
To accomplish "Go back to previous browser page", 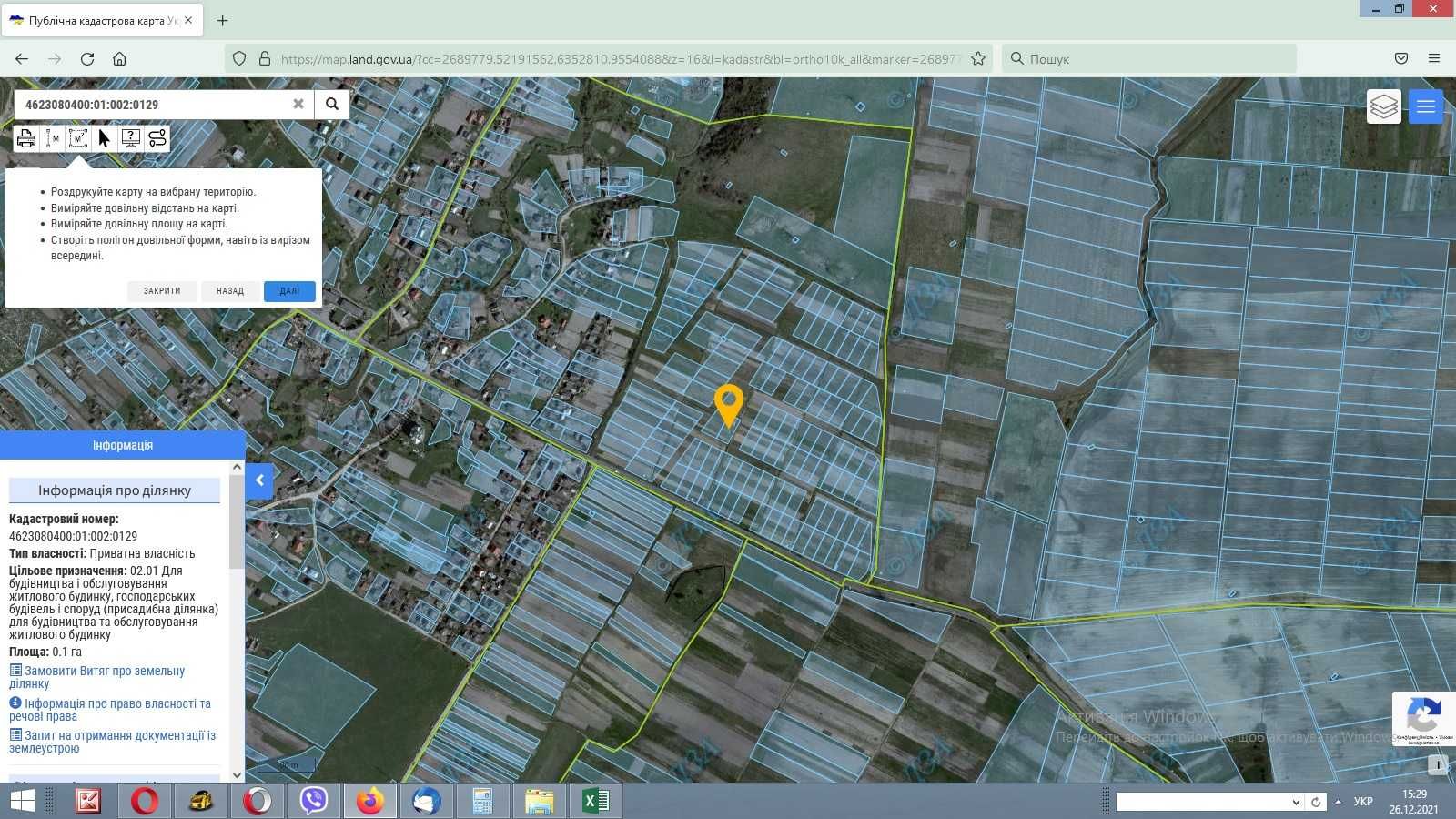I will coord(22,58).
